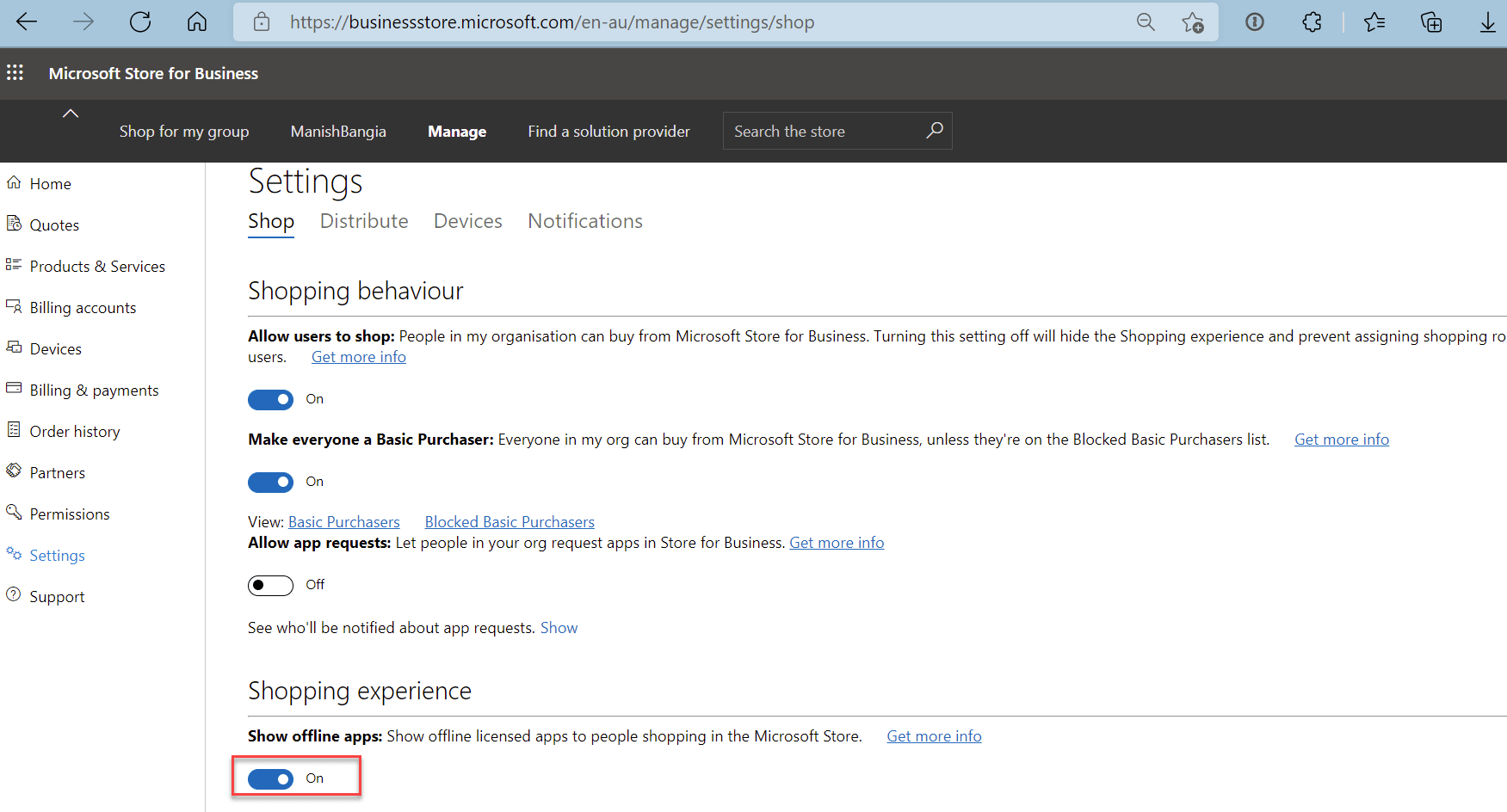Screen dimensions: 1507x812
Task: Open the Notifications settings tab
Action: pyautogui.click(x=584, y=221)
